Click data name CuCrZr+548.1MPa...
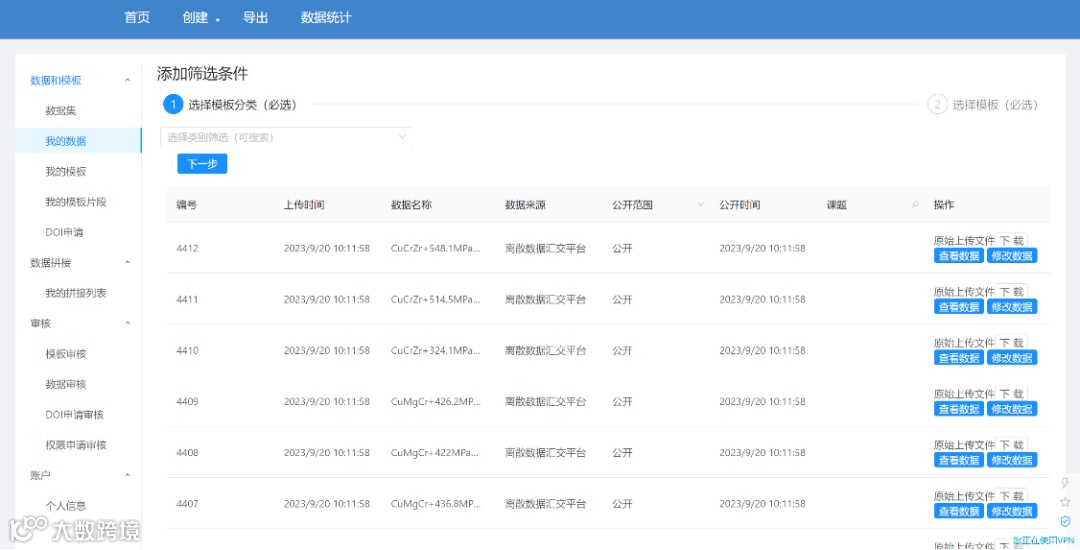1080x550 pixels. click(x=435, y=248)
